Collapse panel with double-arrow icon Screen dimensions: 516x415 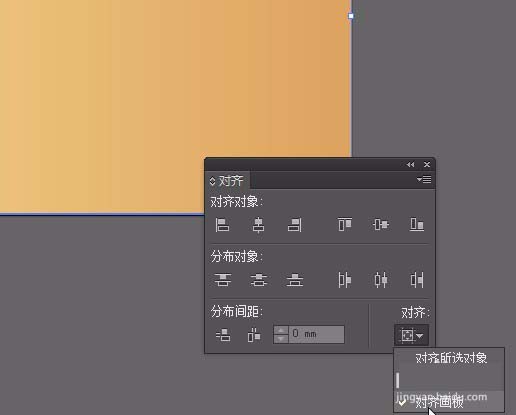pos(410,165)
